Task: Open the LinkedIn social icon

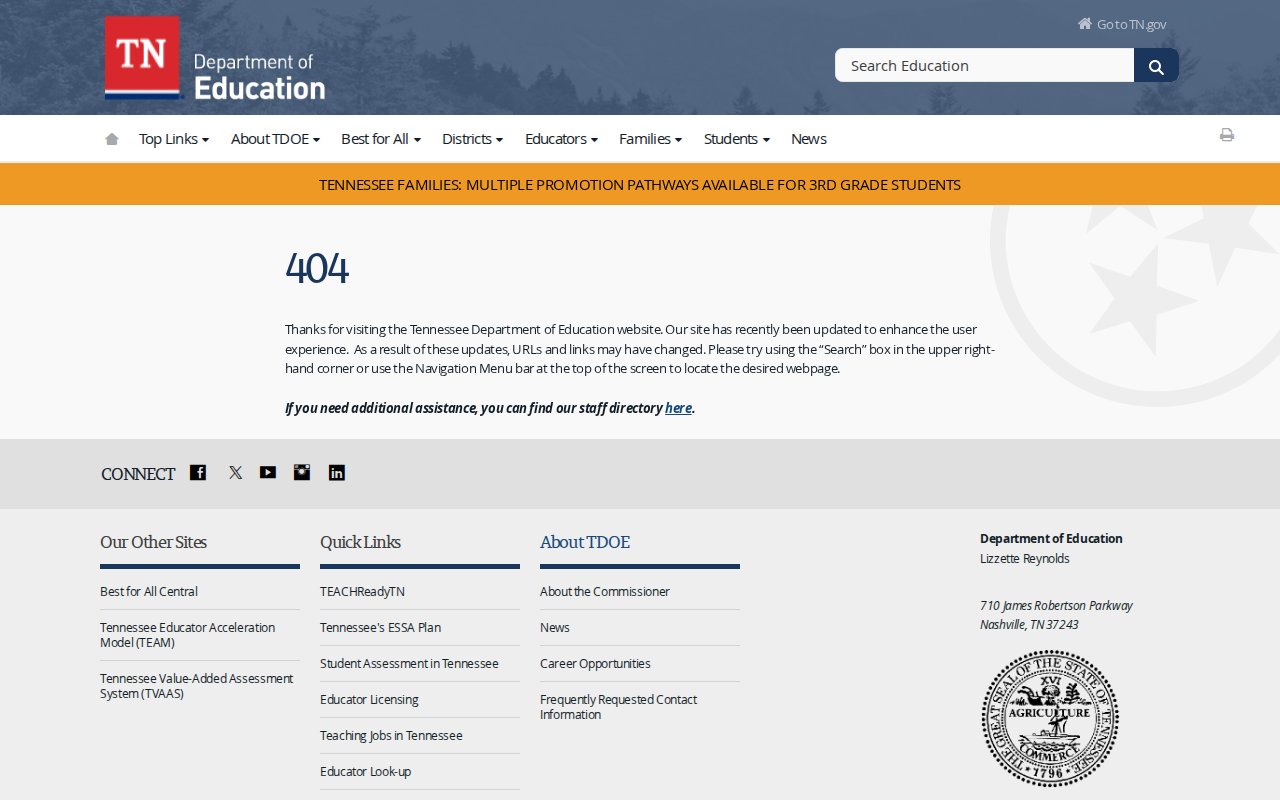Action: [x=337, y=473]
